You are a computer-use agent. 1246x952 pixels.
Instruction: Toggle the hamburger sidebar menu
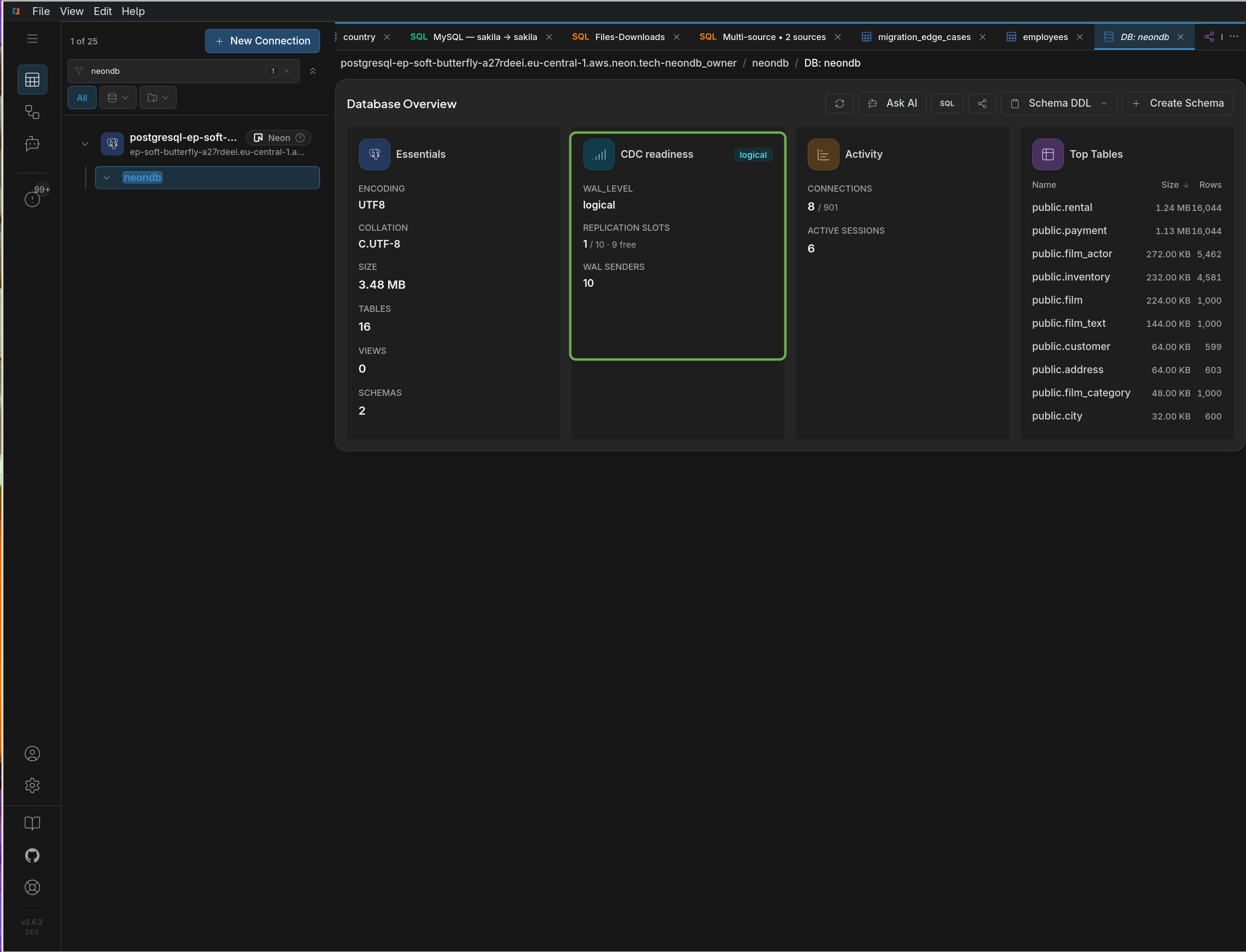click(32, 39)
